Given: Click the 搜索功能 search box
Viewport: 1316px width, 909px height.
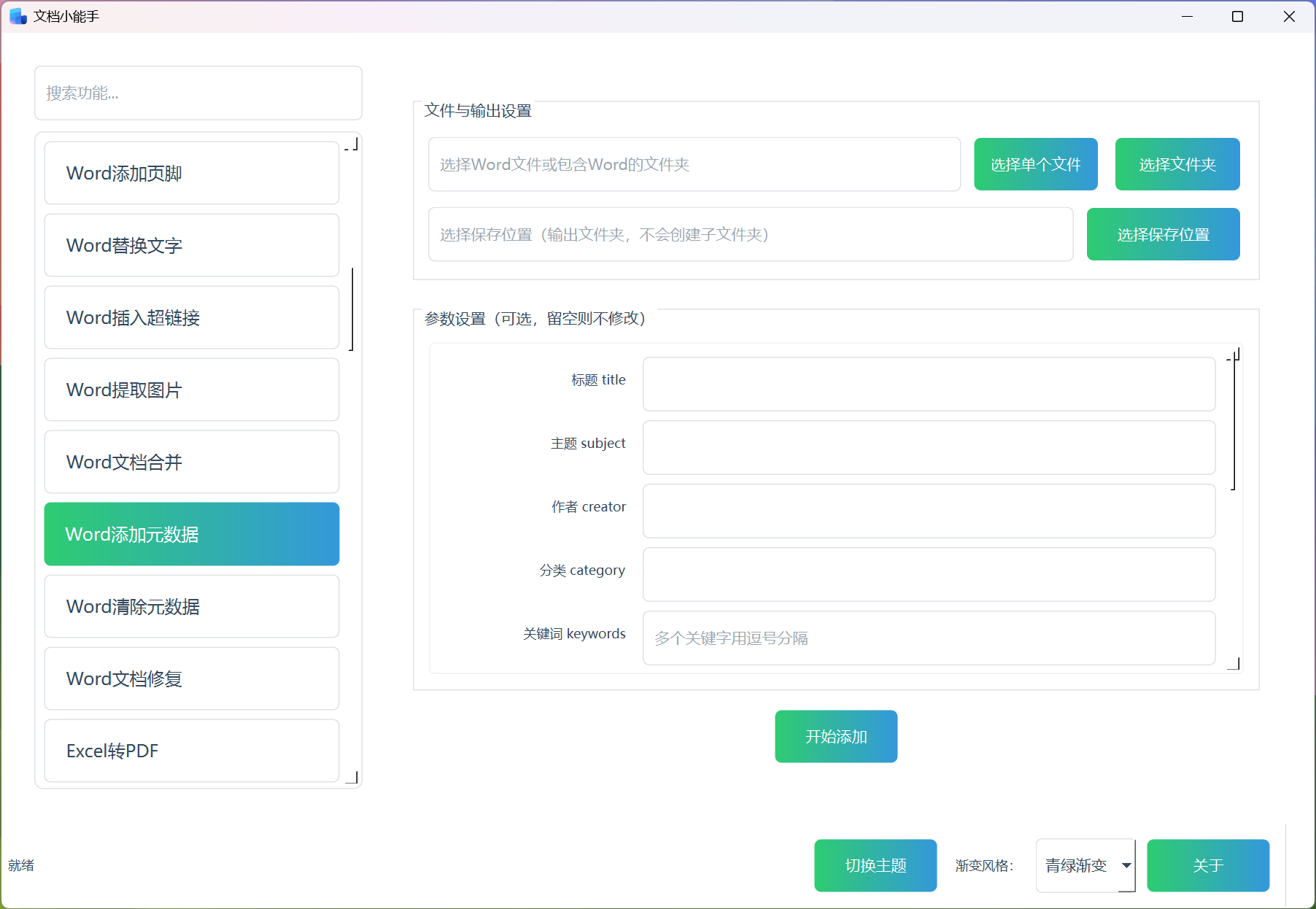Looking at the screenshot, I should click(198, 93).
